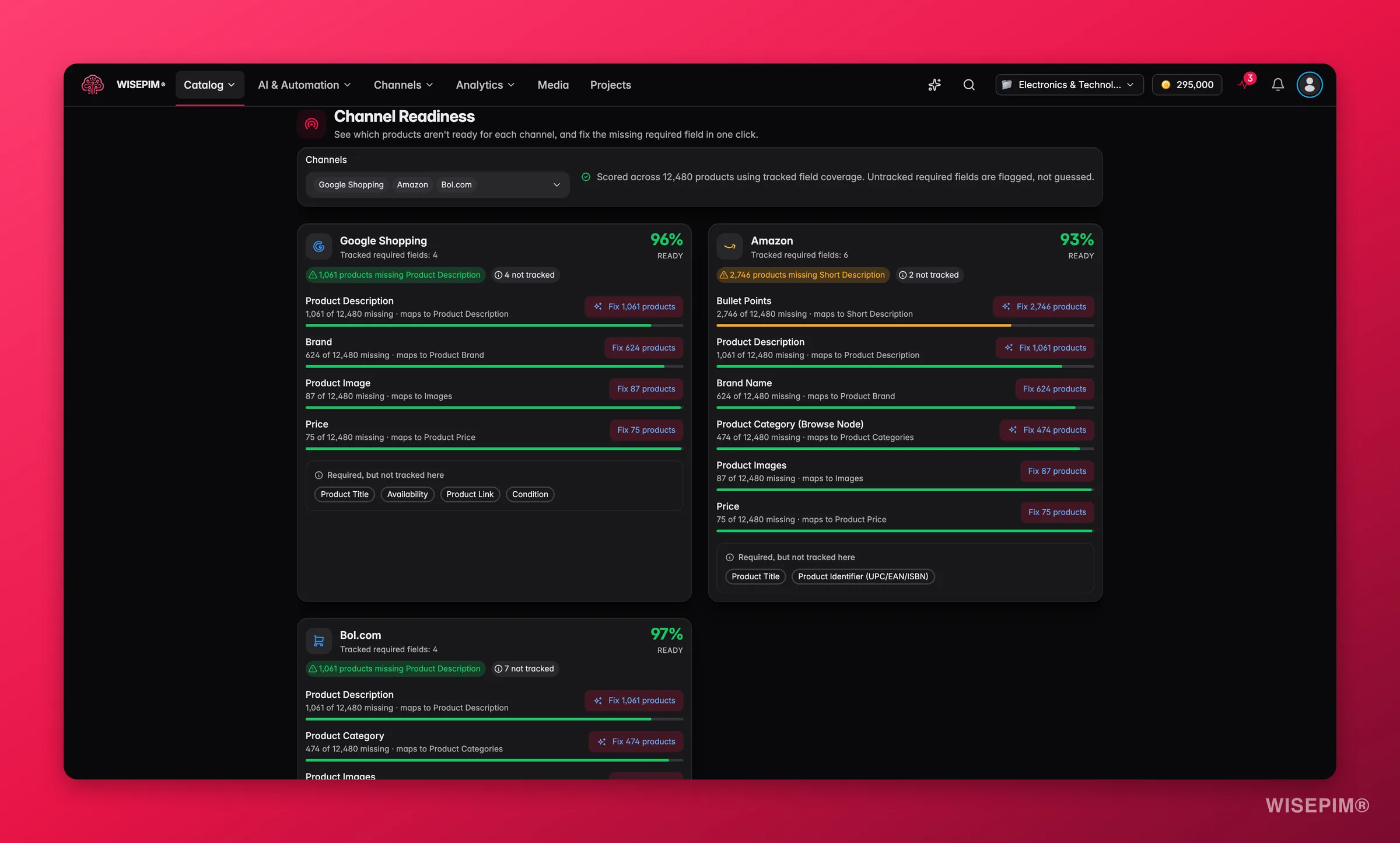
Task: Click the Availability chip
Action: click(x=407, y=494)
